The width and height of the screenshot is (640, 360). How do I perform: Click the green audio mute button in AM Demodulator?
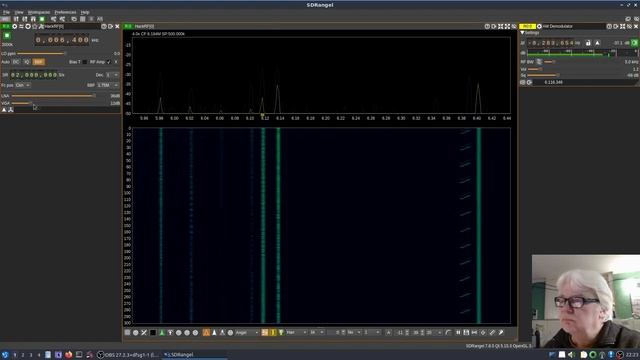tap(635, 43)
